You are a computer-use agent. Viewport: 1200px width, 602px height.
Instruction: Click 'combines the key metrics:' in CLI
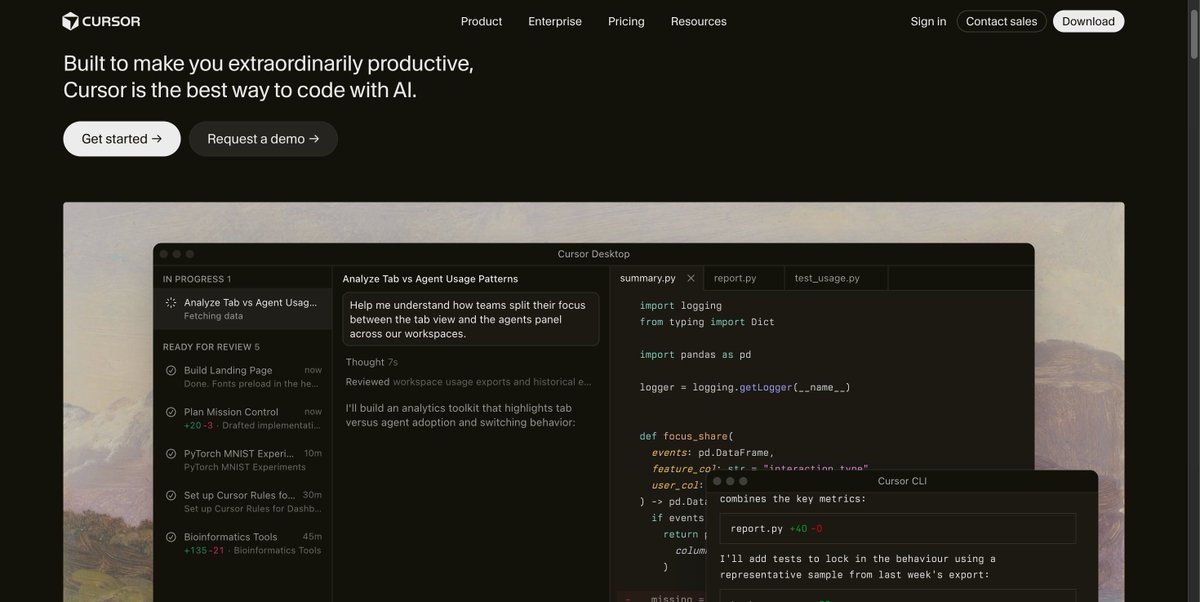point(793,498)
